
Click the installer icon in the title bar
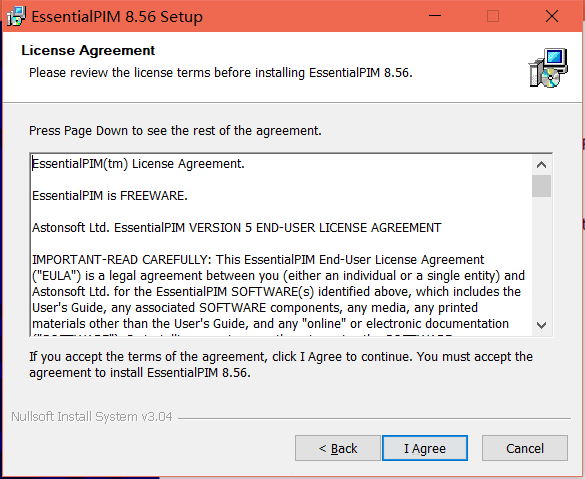tap(16, 16)
